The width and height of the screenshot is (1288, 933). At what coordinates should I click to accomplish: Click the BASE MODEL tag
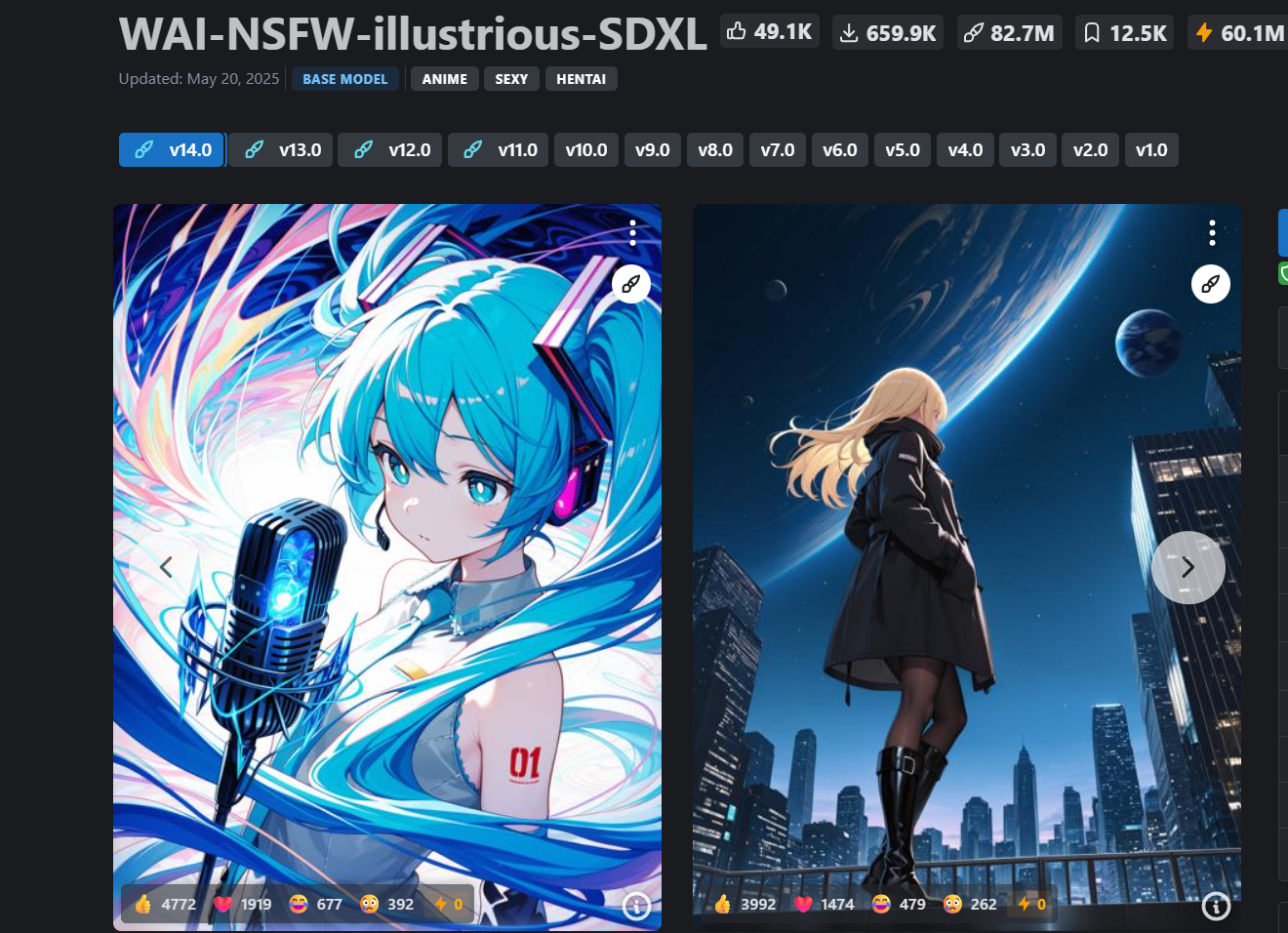coord(344,79)
